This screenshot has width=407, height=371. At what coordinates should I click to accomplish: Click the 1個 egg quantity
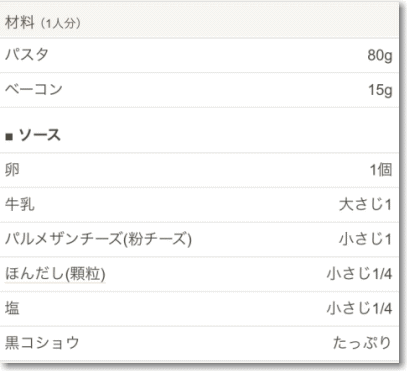[381, 170]
